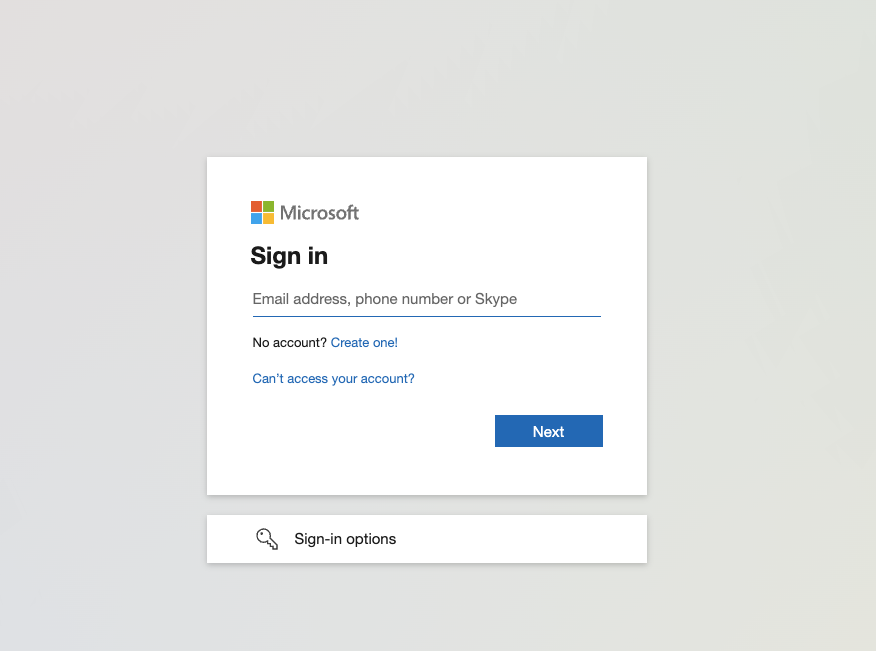Open the Create one! link
This screenshot has height=651, width=876.
(x=364, y=342)
